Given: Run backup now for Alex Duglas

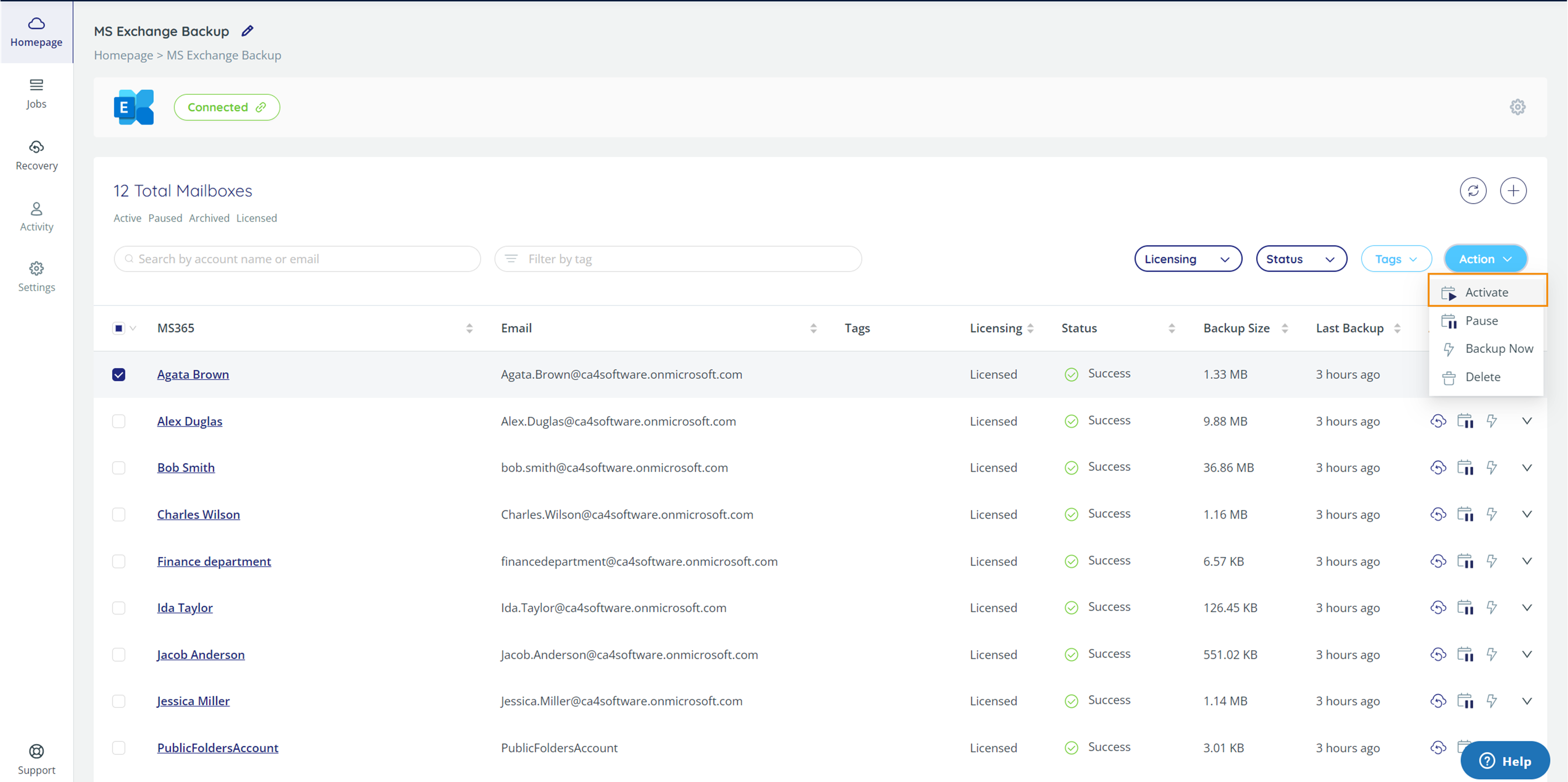Looking at the screenshot, I should pos(1491,421).
